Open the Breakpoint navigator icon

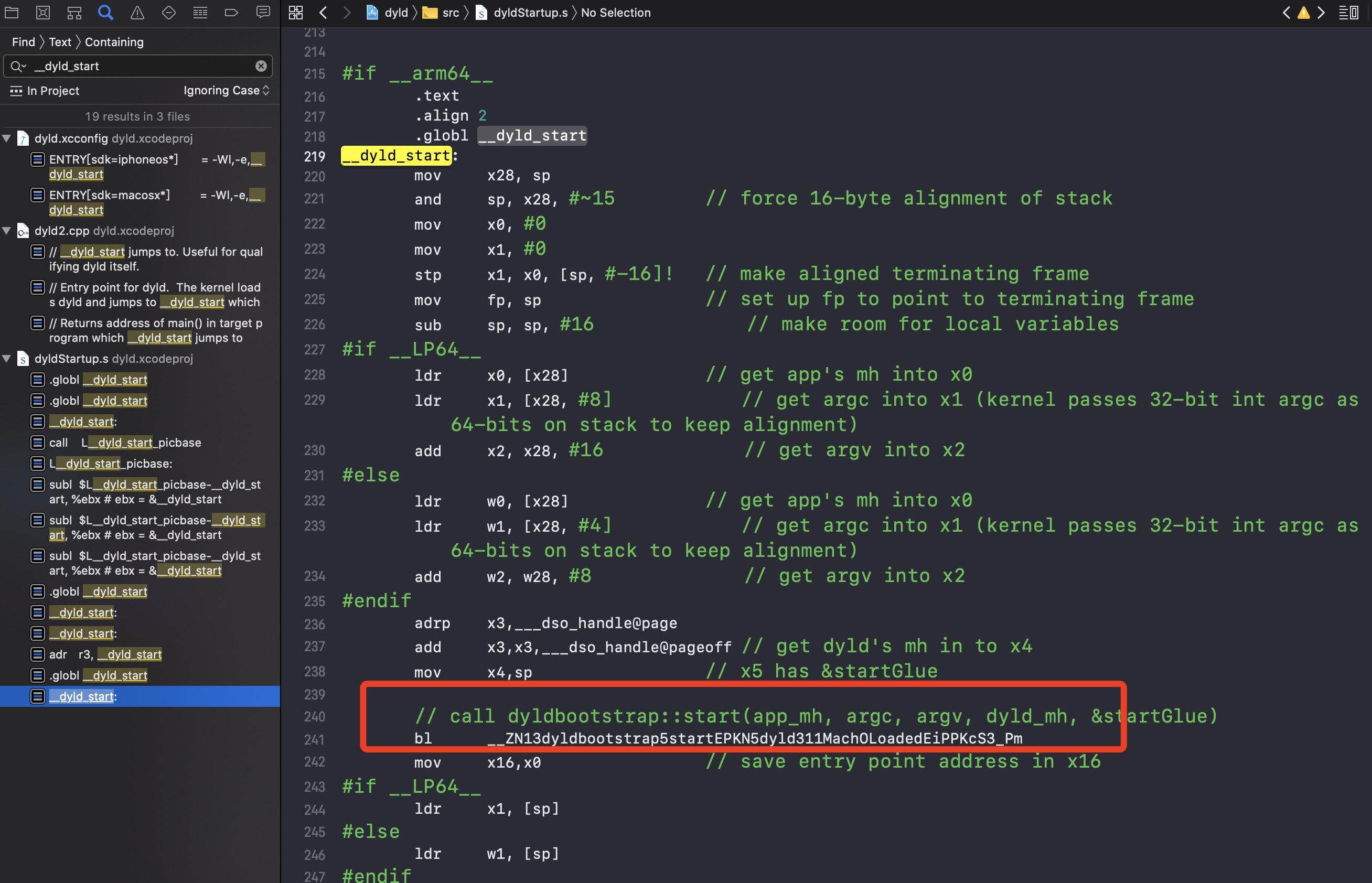point(232,12)
